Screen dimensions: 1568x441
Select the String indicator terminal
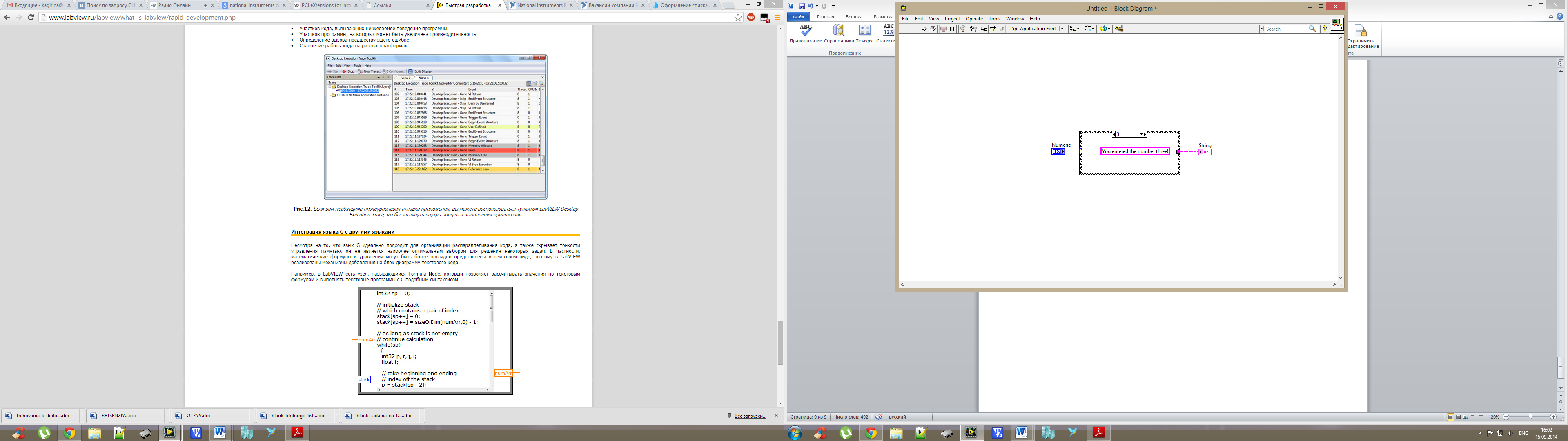coord(1205,151)
